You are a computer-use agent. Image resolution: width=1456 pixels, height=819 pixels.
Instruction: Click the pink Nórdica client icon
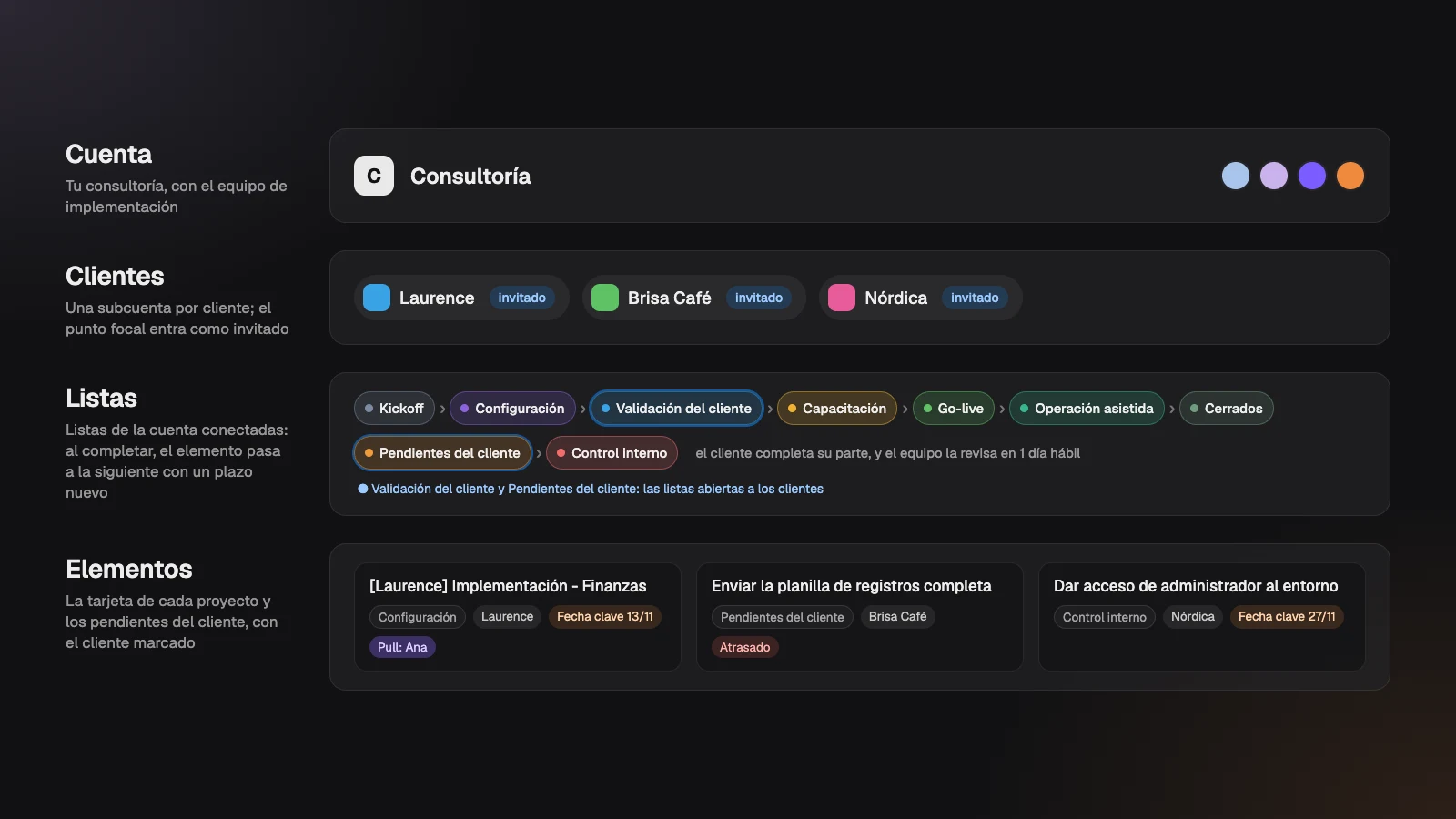click(x=842, y=298)
